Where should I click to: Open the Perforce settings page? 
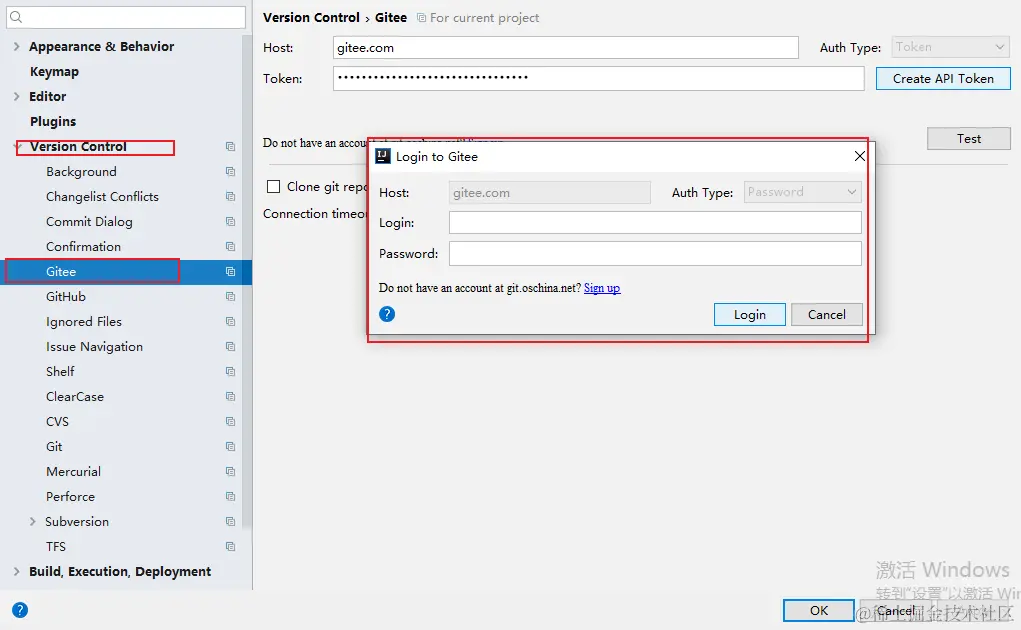click(70, 497)
